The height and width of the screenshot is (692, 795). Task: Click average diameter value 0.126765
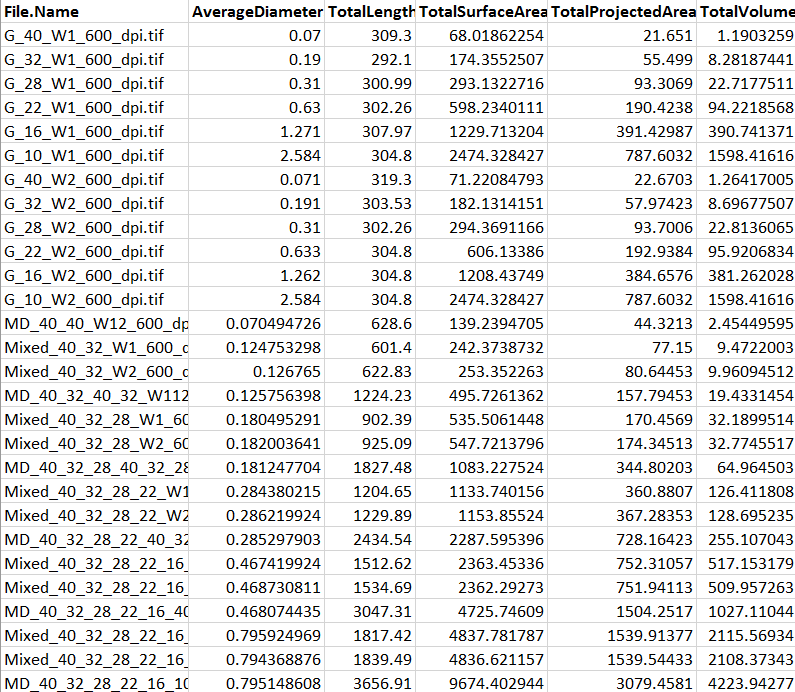tap(257, 371)
